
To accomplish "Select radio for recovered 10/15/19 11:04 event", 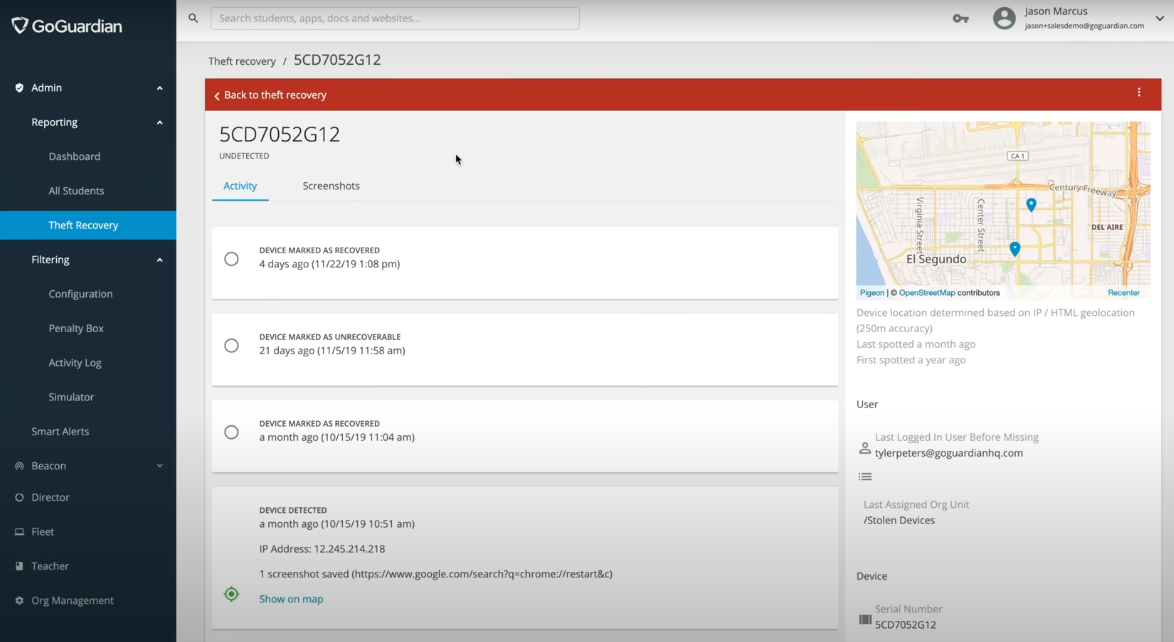I will pos(231,432).
